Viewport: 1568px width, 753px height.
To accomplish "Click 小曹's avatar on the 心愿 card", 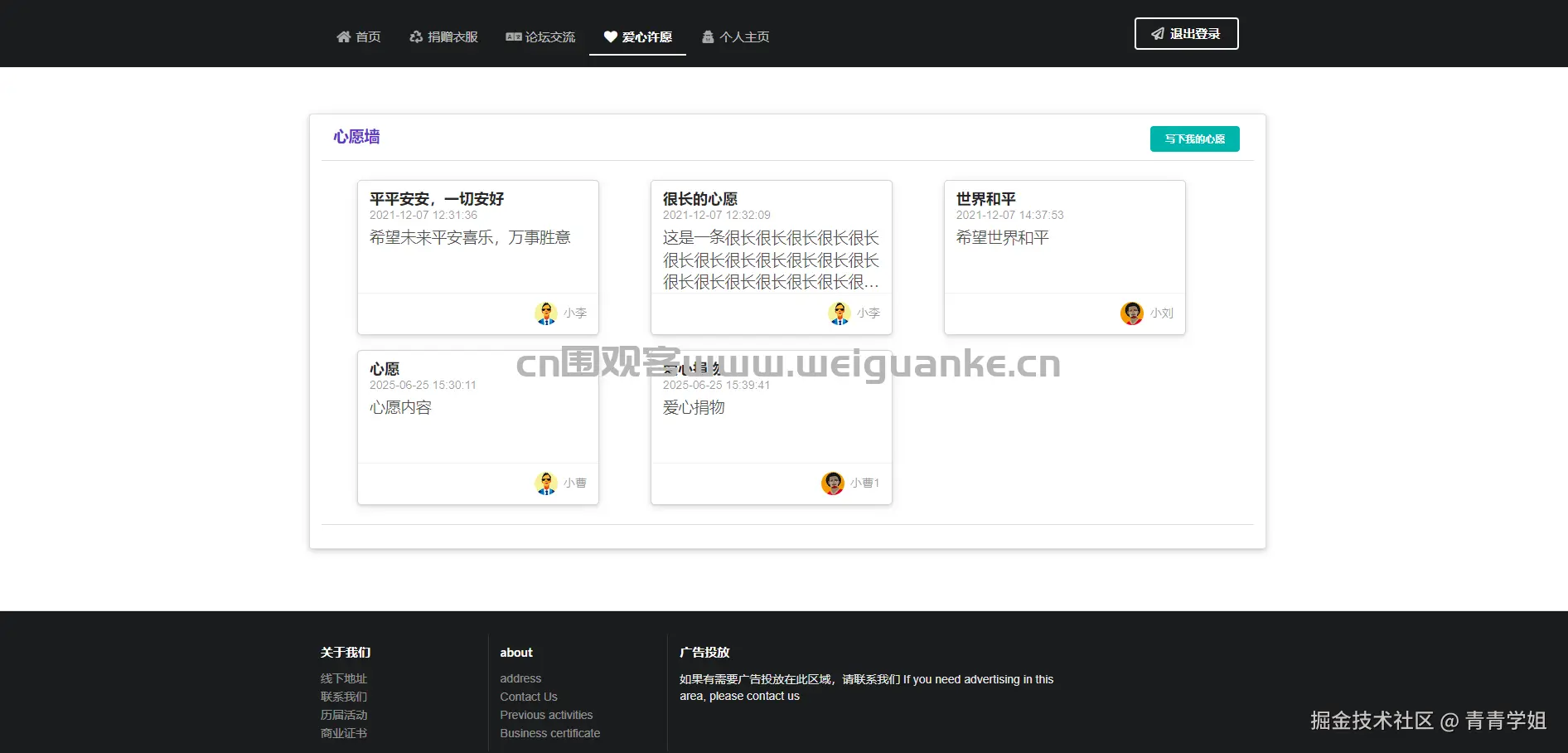I will coord(546,483).
